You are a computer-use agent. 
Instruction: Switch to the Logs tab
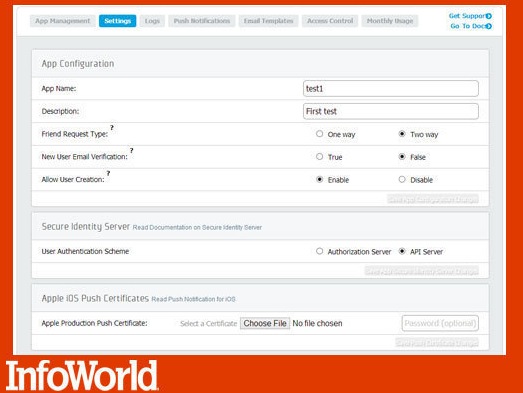[x=152, y=21]
